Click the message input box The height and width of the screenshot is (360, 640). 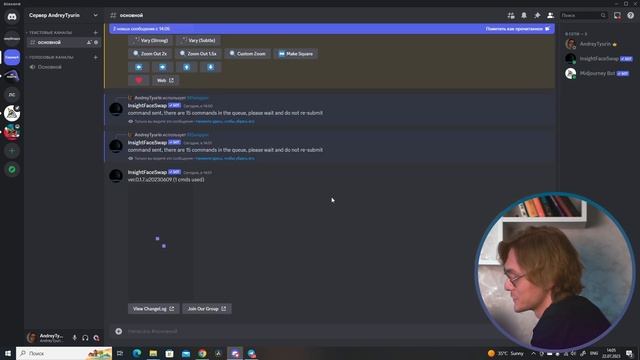pyautogui.click(x=302, y=331)
